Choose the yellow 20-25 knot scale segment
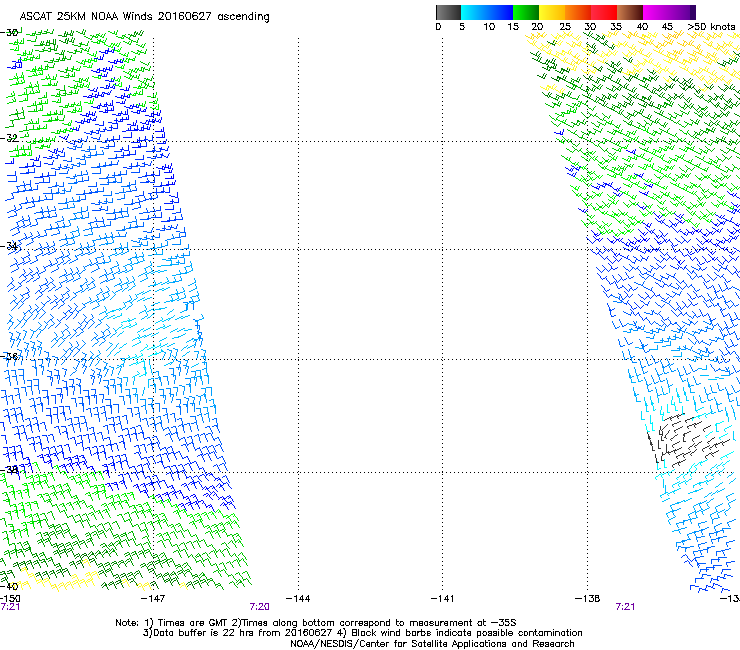The height and width of the screenshot is (650, 740). click(x=552, y=12)
